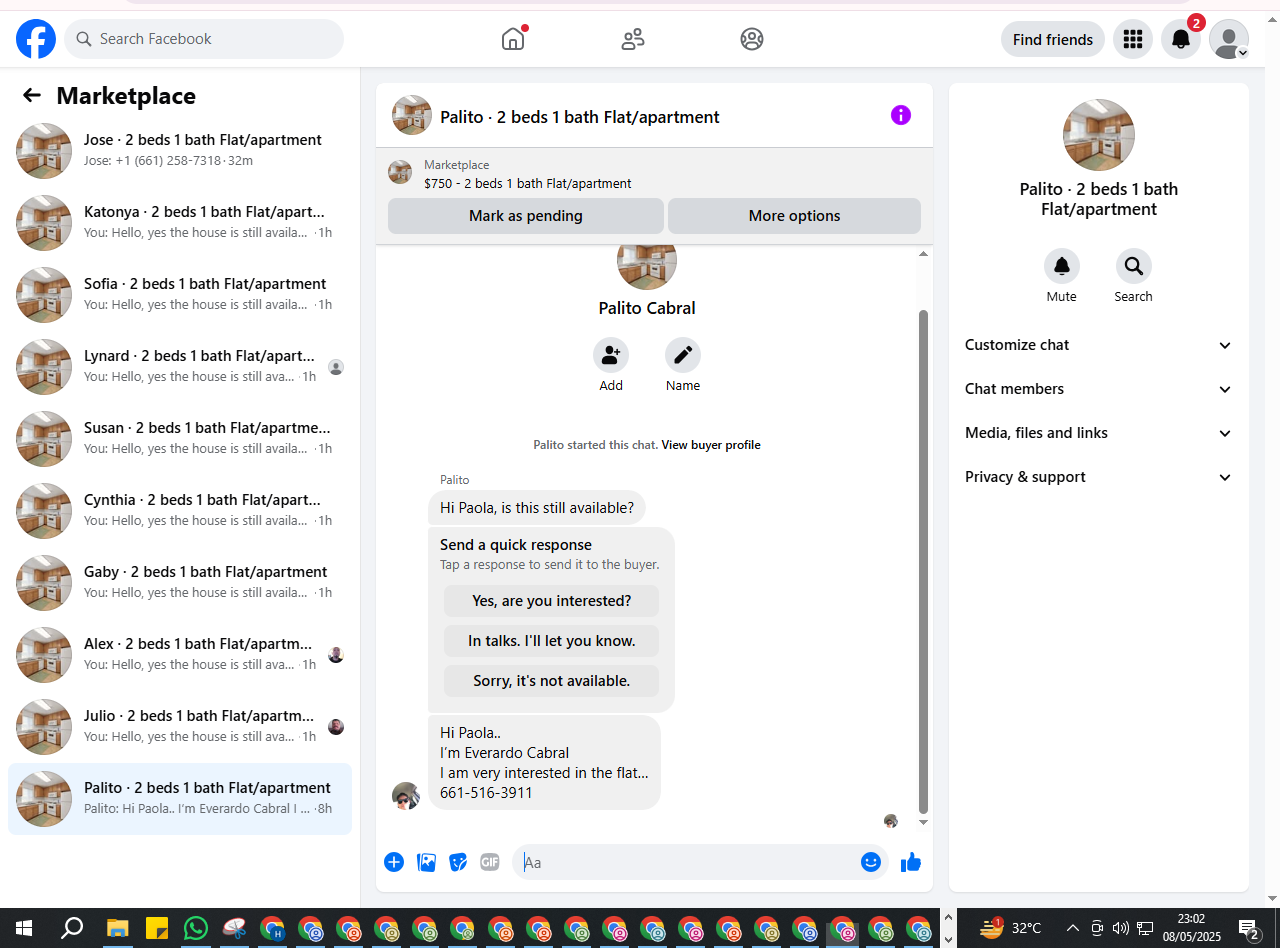This screenshot has height=948, width=1280.
Task: Open Alex's conversation
Action: click(x=180, y=654)
